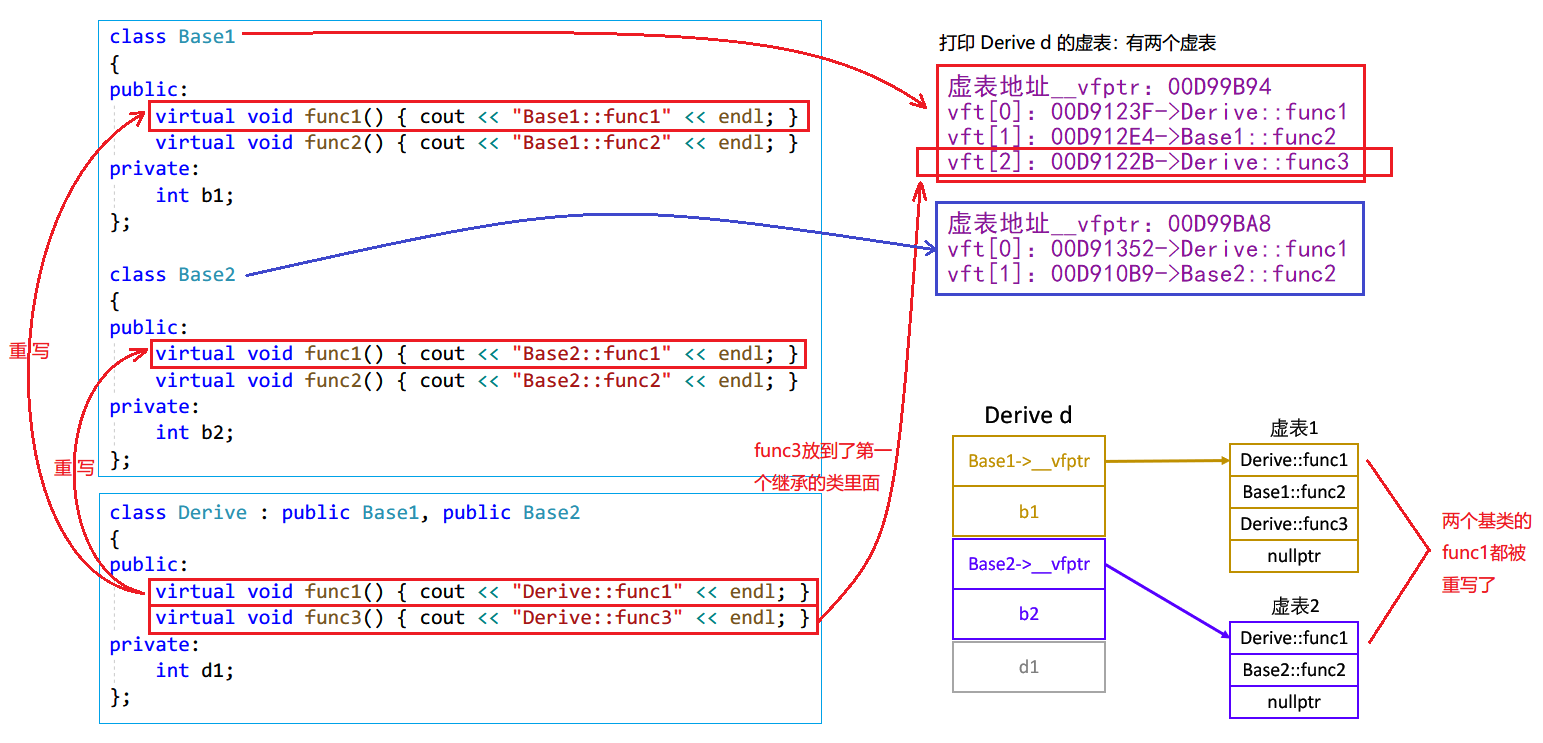
Task: Click the '虚表1' table label
Action: coord(1294,429)
